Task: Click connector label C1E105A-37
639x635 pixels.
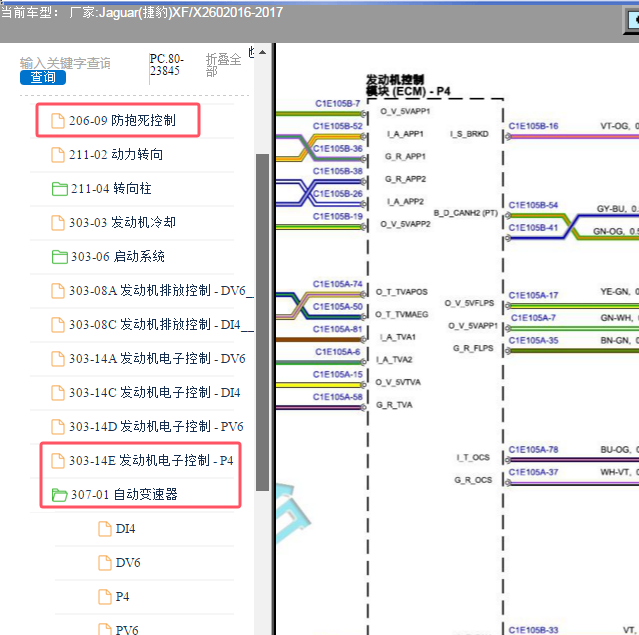Action: click(533, 472)
